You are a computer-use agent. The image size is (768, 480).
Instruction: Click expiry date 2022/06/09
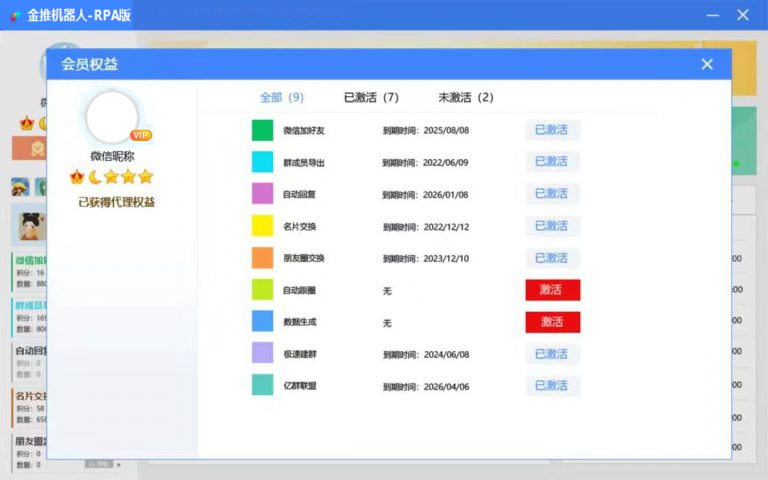[x=446, y=163]
